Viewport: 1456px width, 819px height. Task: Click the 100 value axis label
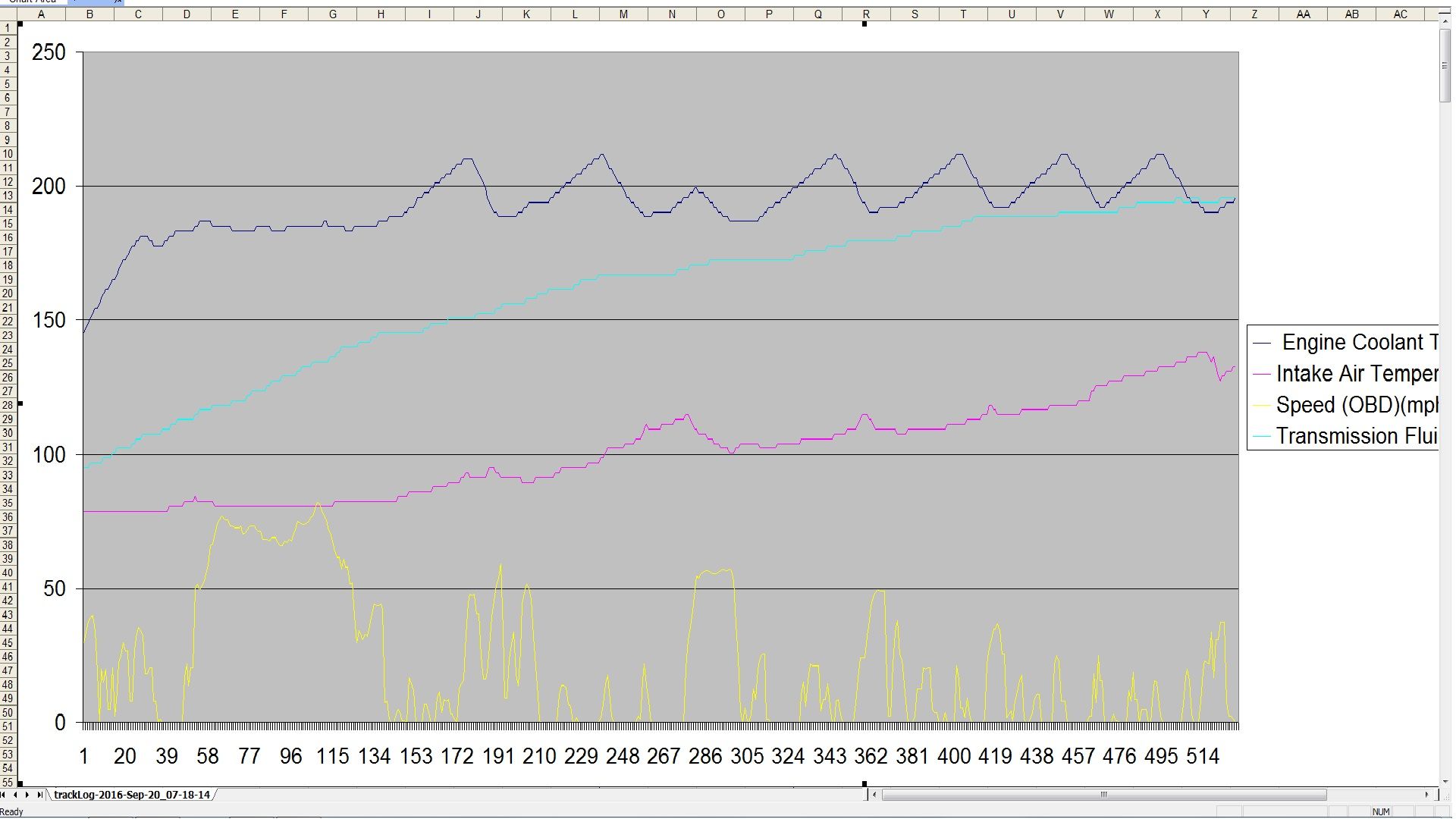point(49,454)
